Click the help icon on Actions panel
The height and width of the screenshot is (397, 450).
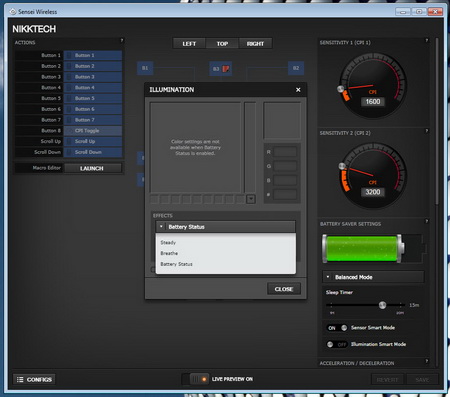click(x=122, y=40)
